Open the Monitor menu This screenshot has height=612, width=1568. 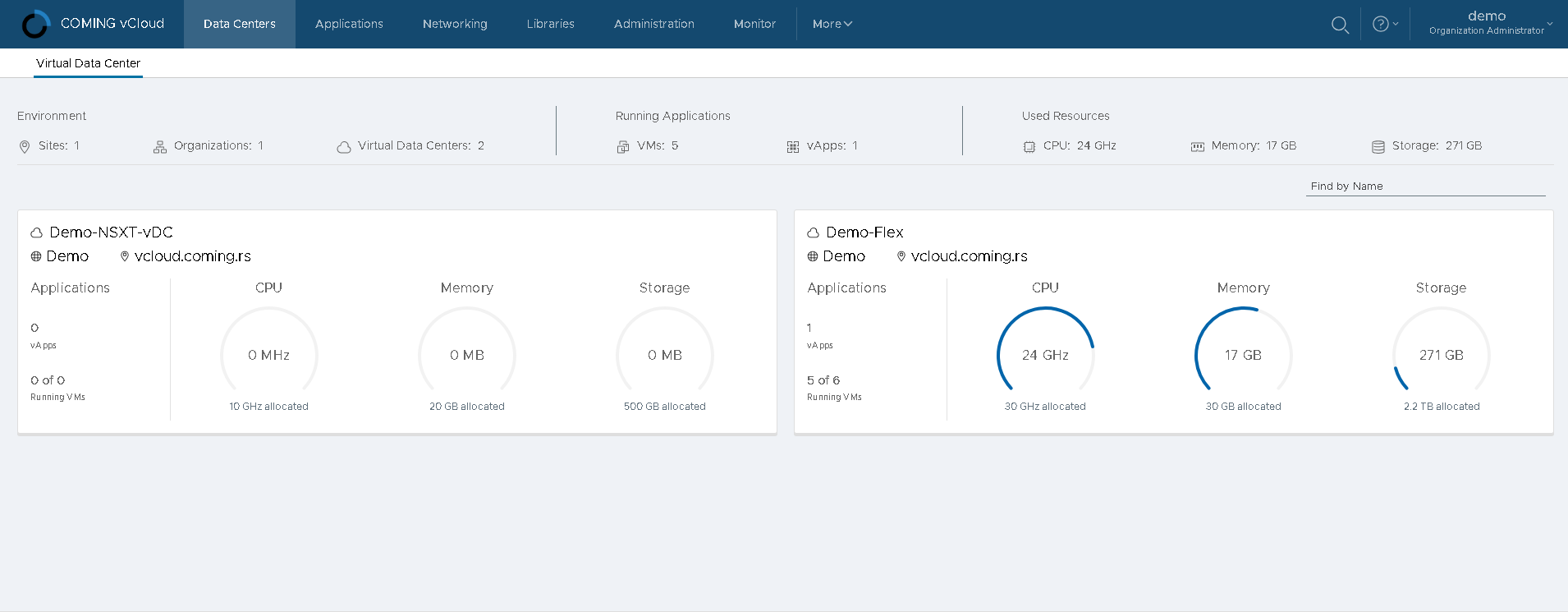click(x=754, y=24)
